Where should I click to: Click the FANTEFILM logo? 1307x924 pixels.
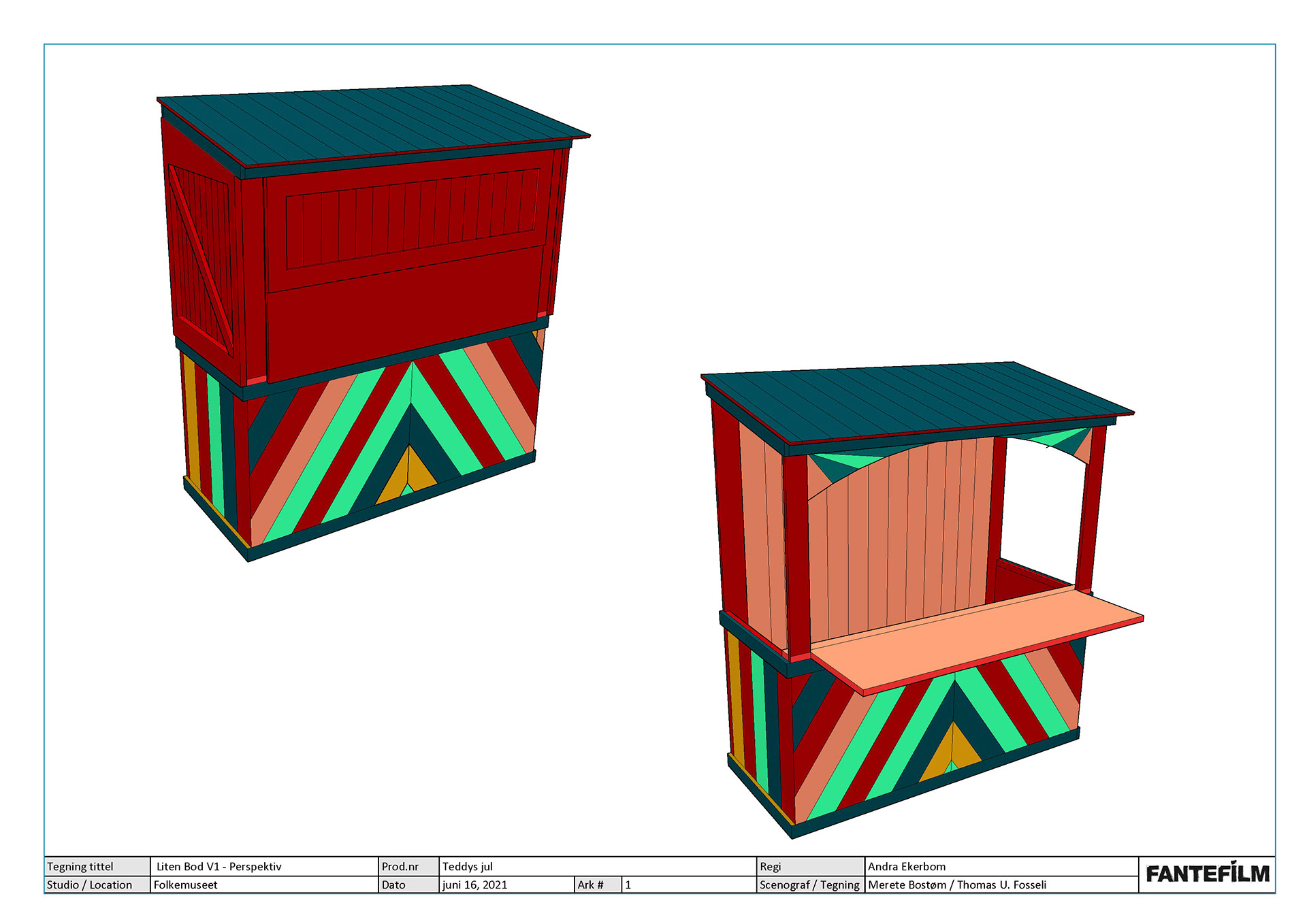tap(1207, 874)
